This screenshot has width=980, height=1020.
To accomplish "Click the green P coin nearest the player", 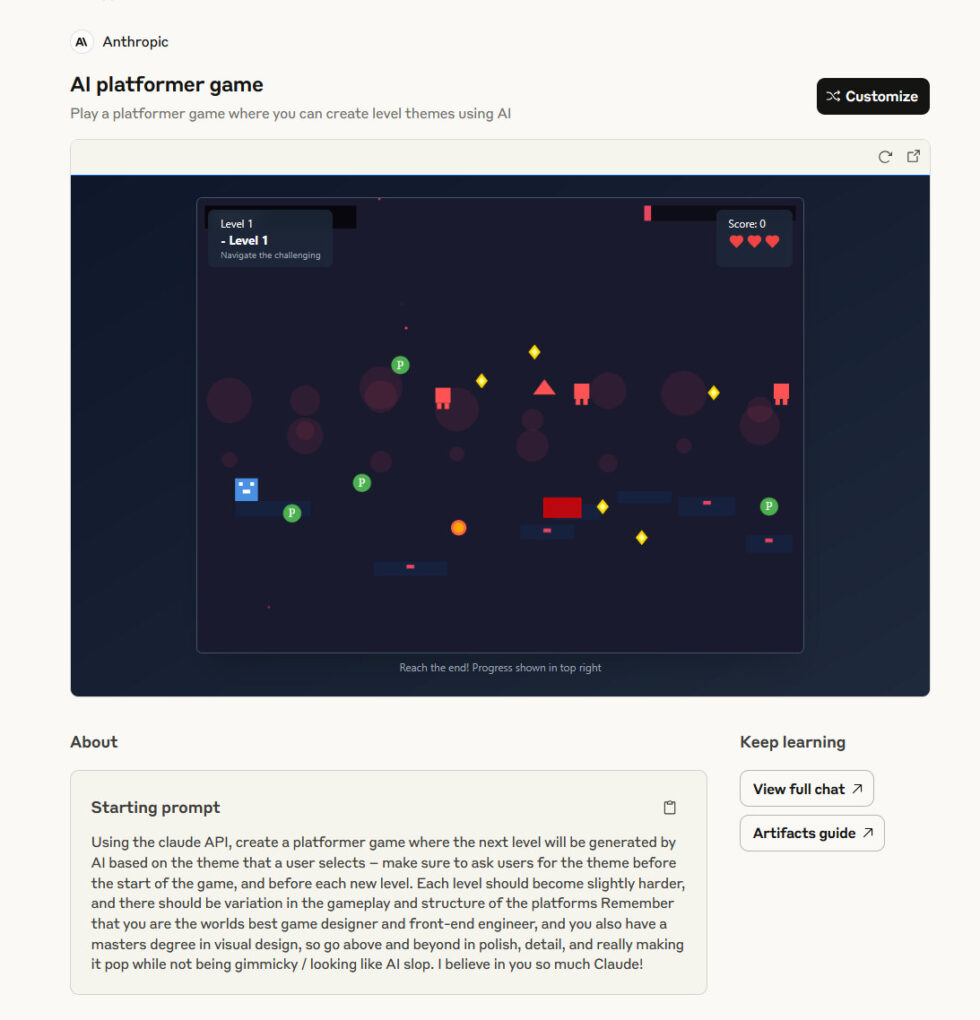I will 292,513.
